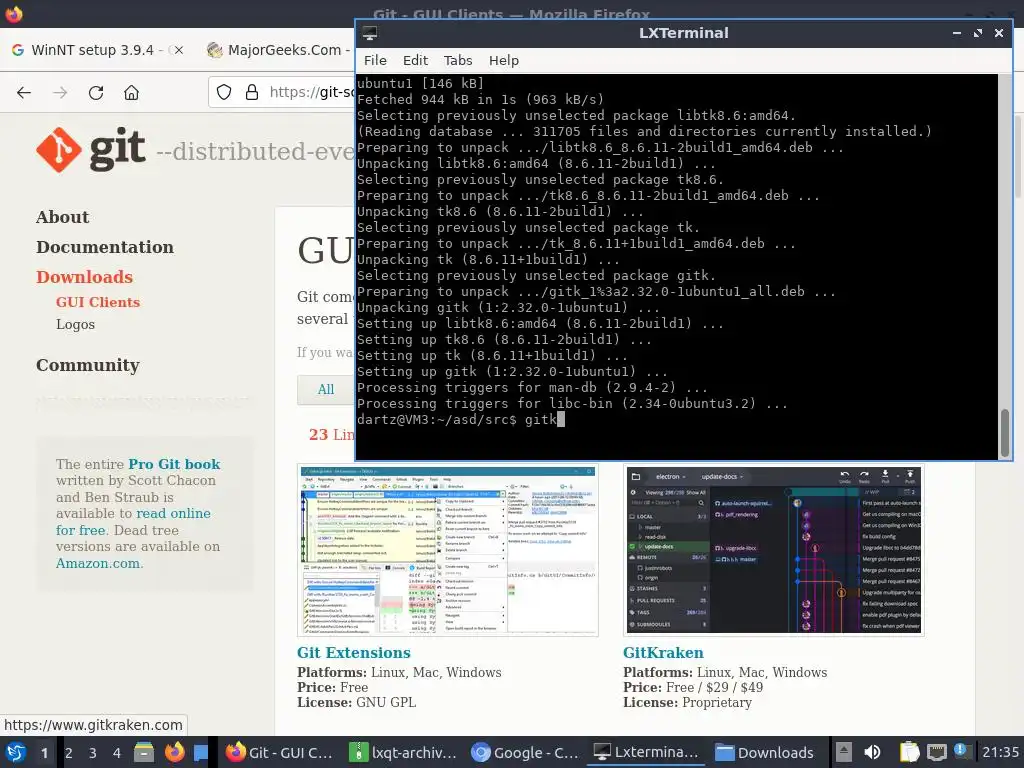Select the All platform filter button
Screen dimensions: 1024x768
[325, 390]
